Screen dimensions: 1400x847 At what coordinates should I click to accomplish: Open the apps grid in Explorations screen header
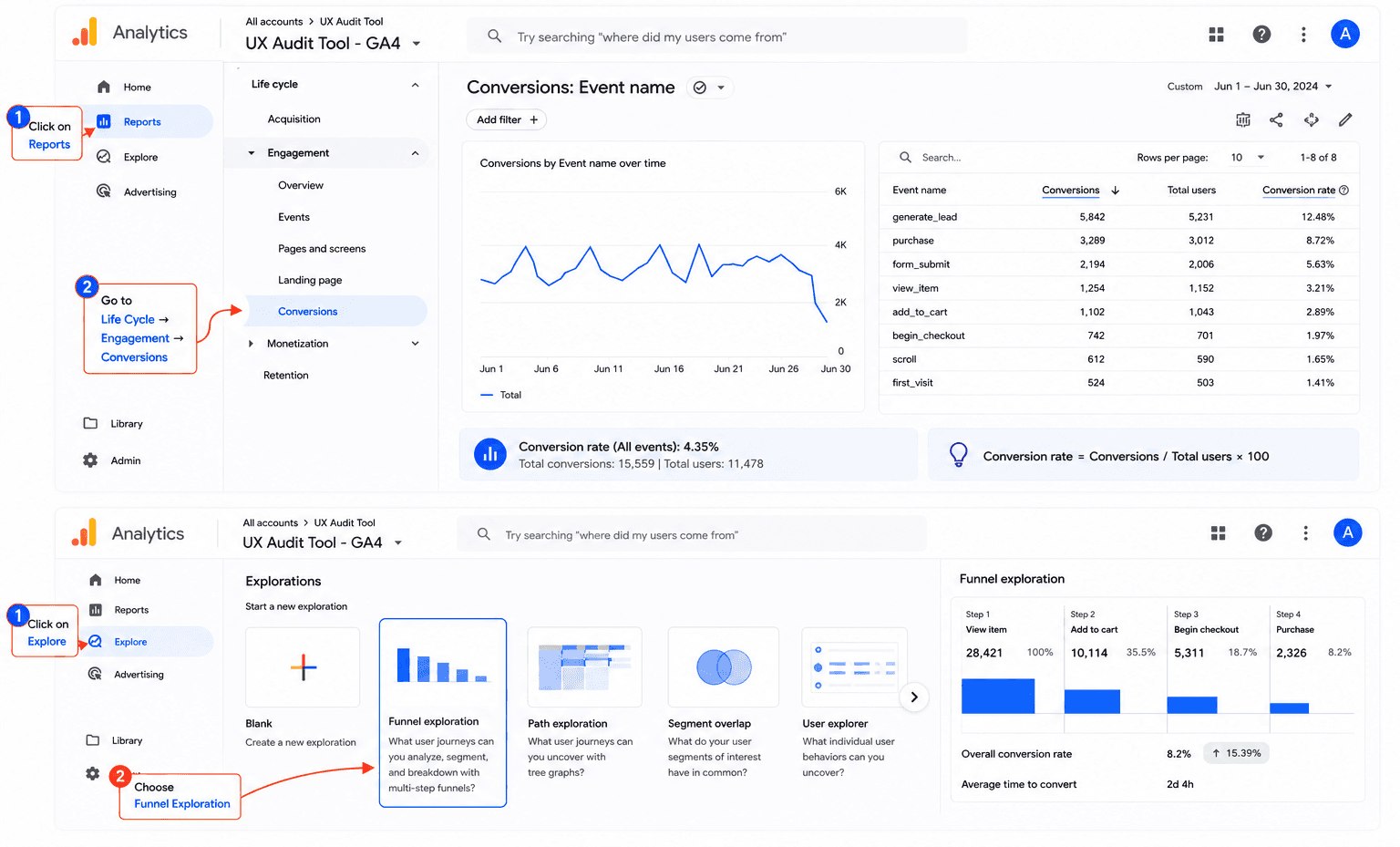1218,533
